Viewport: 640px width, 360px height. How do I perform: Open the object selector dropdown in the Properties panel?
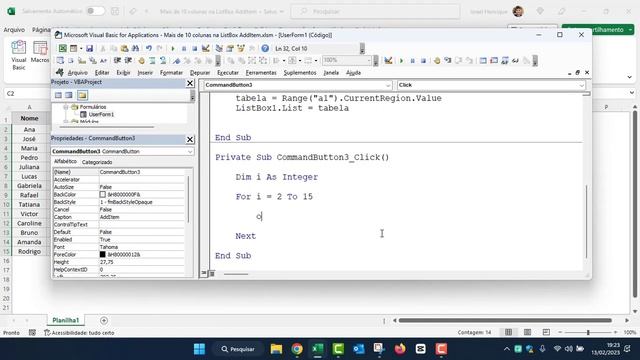pyautogui.click(x=190, y=151)
